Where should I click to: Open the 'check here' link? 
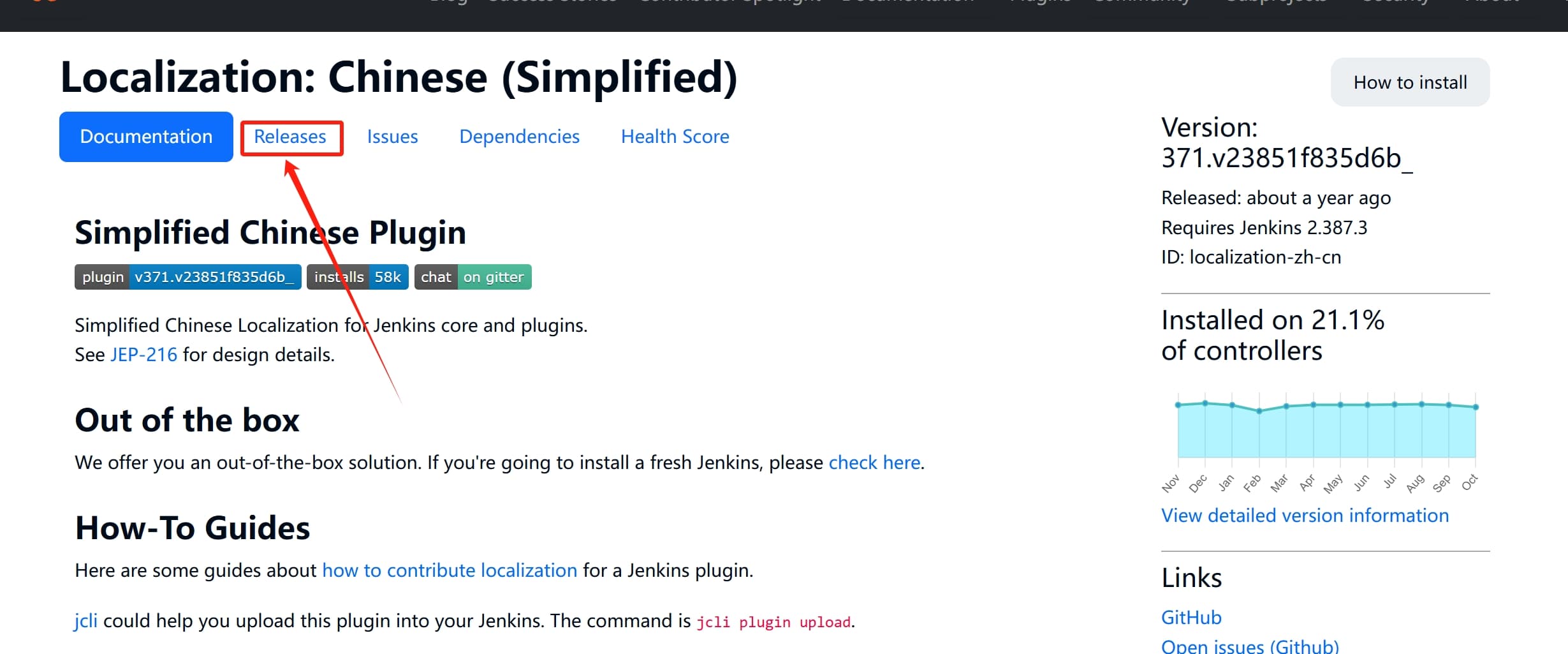point(874,463)
